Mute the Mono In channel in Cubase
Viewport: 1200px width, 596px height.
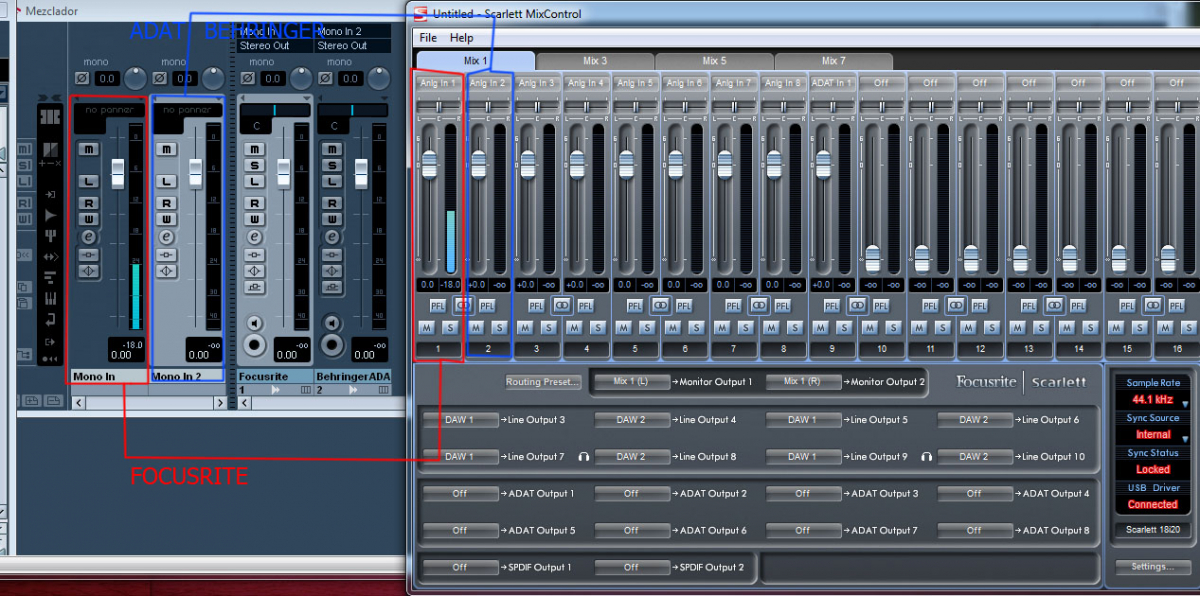coord(89,149)
